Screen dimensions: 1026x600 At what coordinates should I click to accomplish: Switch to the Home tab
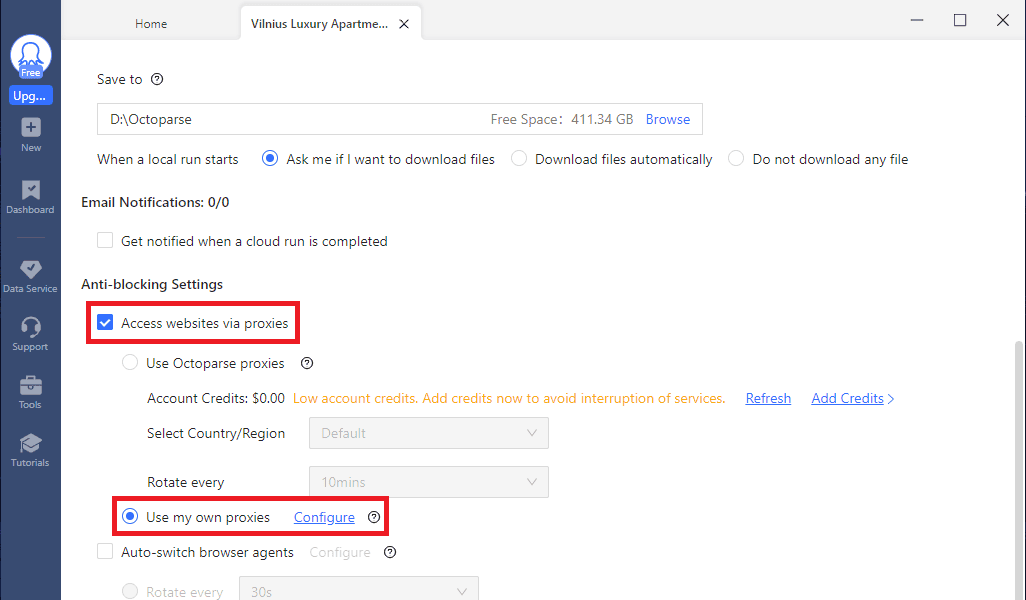[x=151, y=24]
